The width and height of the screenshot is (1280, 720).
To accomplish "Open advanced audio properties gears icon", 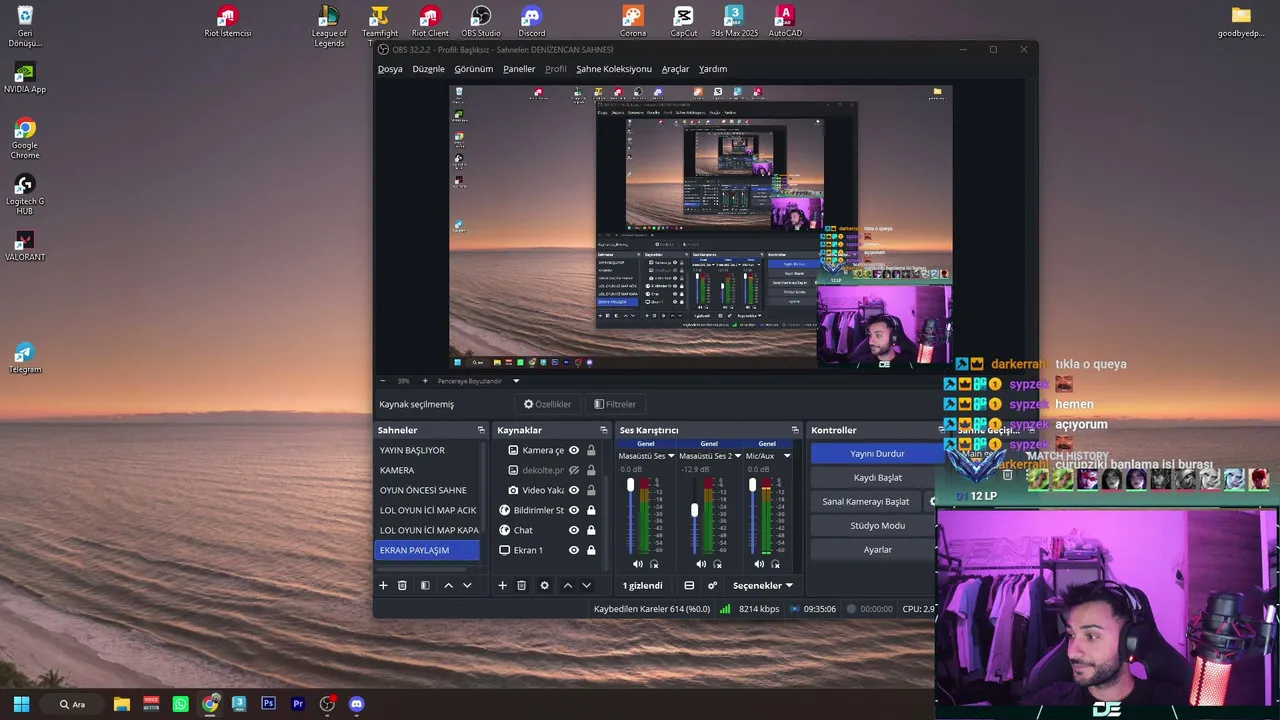I will (x=712, y=585).
